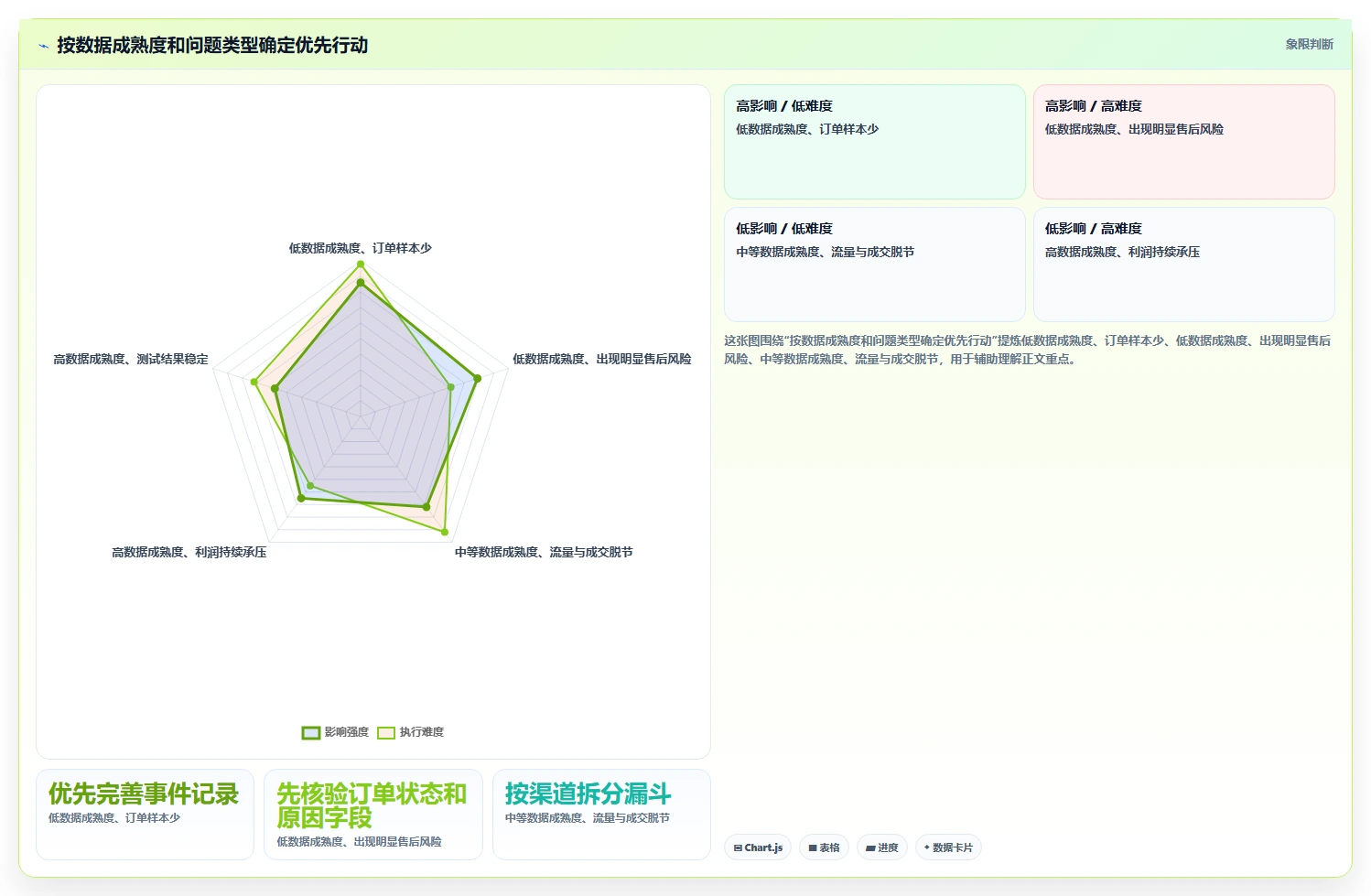Click the top light-green radar data point
The image size is (1371, 896).
(x=361, y=264)
